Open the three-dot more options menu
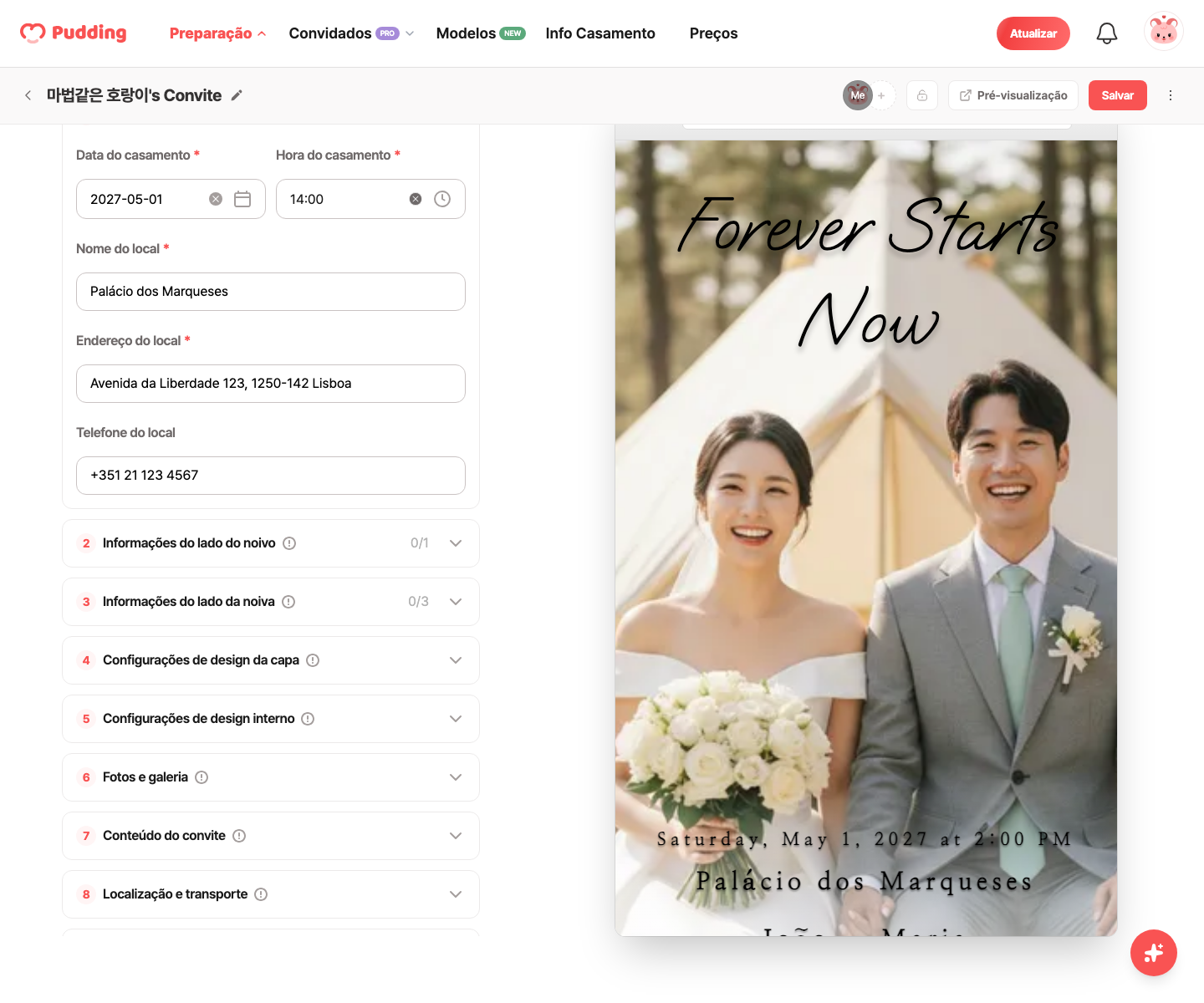1204x1003 pixels. tap(1171, 95)
